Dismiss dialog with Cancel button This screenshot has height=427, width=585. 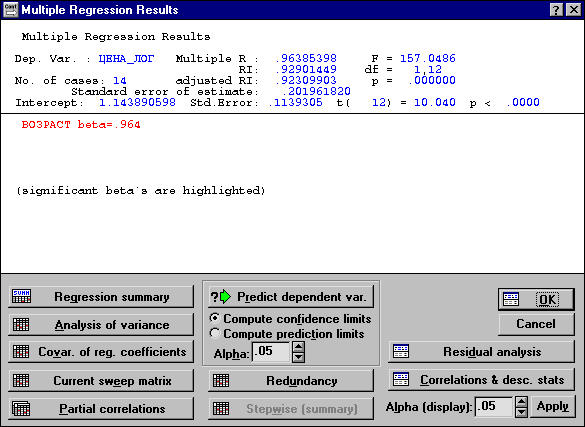pyautogui.click(x=536, y=324)
